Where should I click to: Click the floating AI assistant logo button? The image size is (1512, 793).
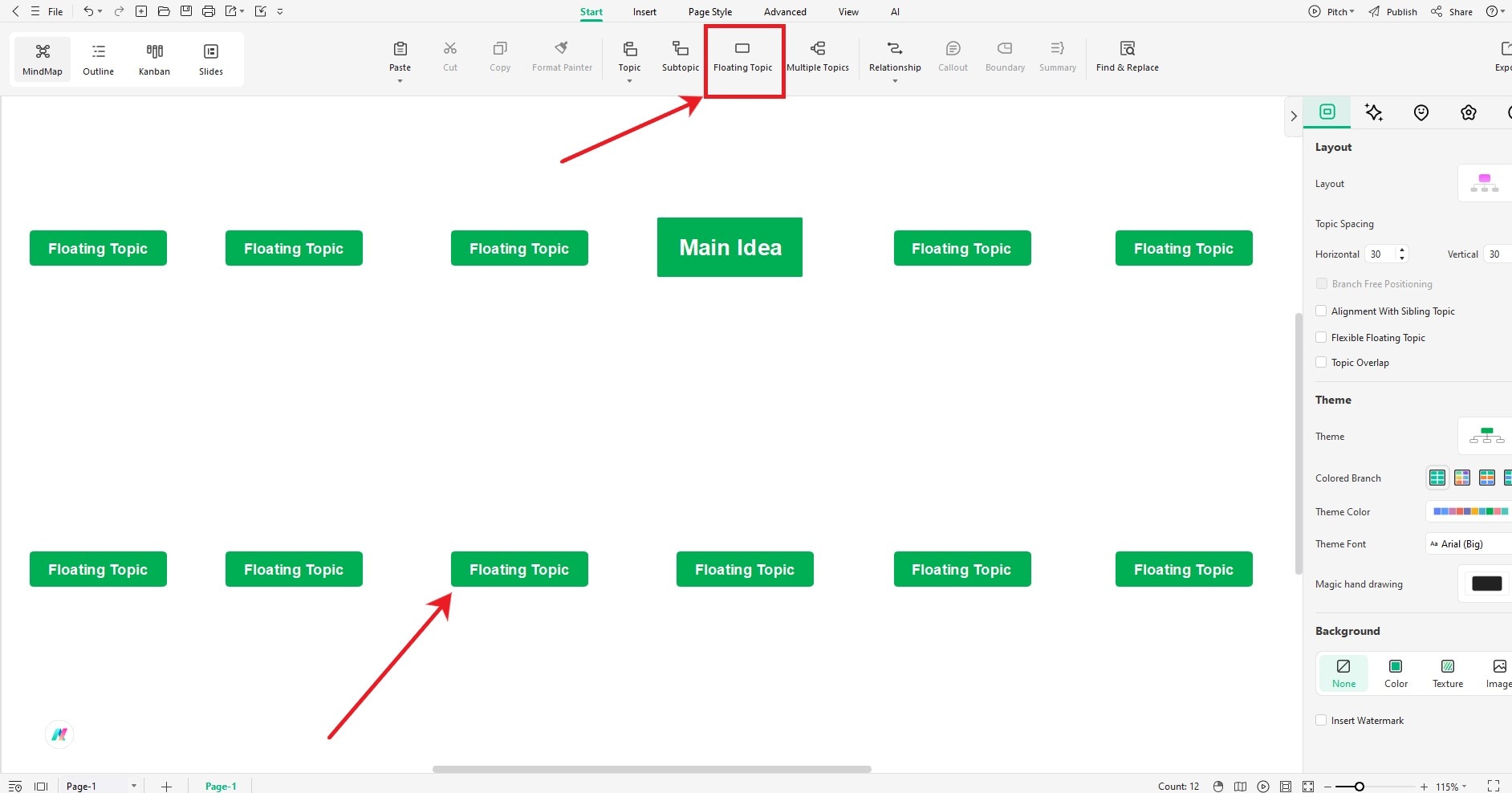click(x=59, y=734)
